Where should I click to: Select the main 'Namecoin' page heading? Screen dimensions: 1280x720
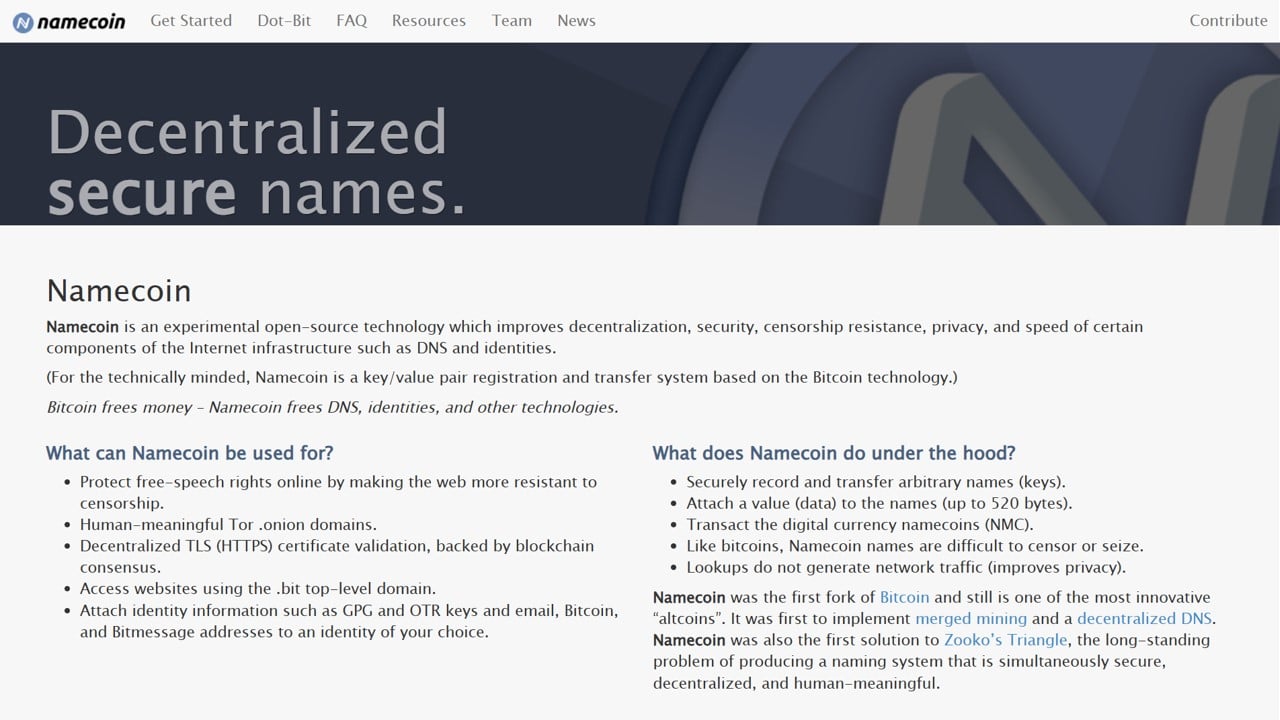[x=119, y=290]
